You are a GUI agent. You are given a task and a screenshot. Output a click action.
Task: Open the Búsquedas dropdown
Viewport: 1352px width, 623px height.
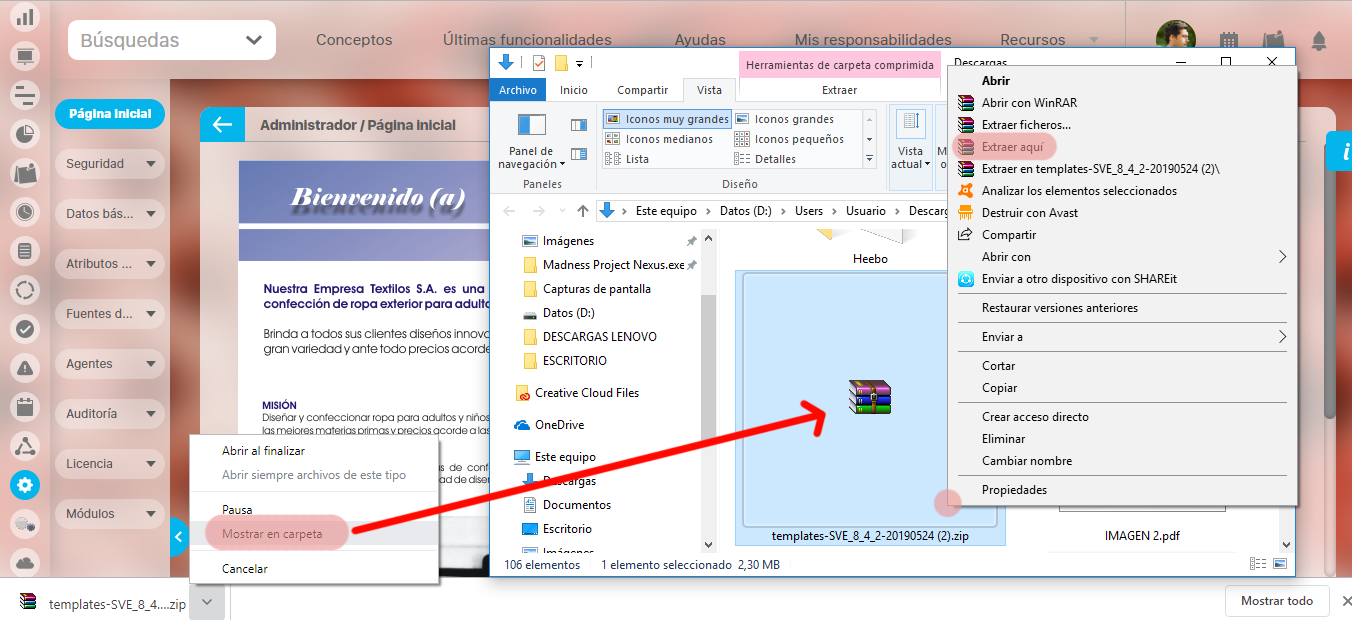tap(171, 41)
